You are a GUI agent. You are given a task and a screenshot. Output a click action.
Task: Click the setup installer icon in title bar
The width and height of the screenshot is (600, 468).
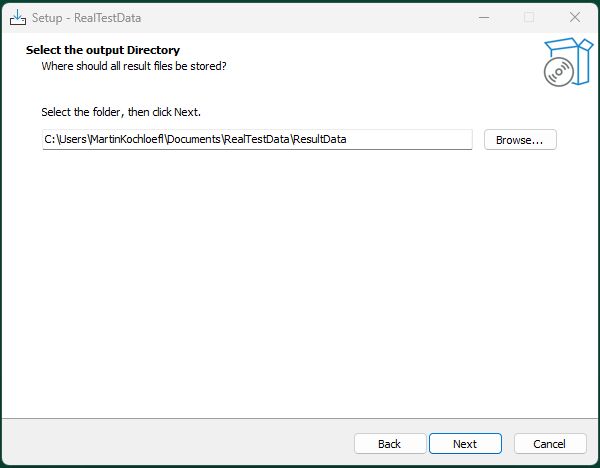coord(18,18)
